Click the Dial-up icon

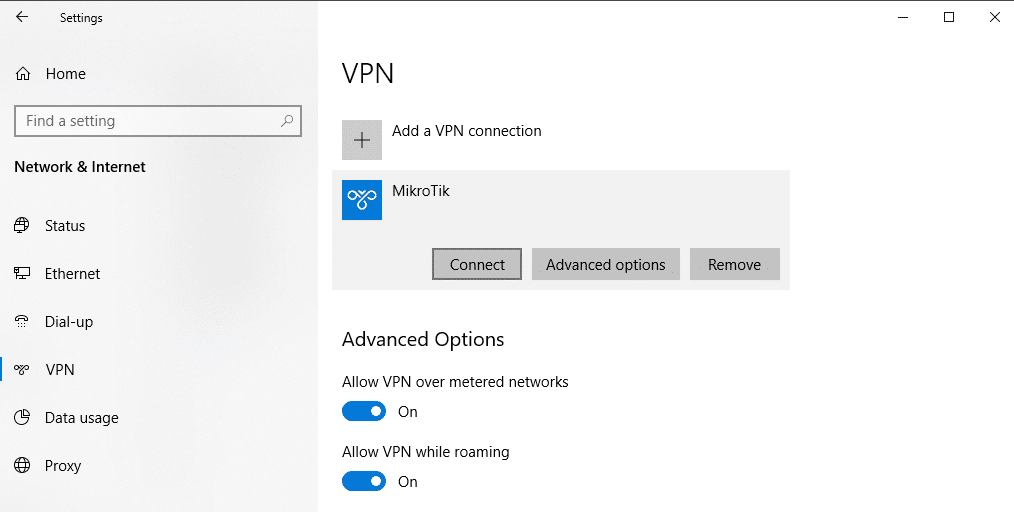(22, 322)
